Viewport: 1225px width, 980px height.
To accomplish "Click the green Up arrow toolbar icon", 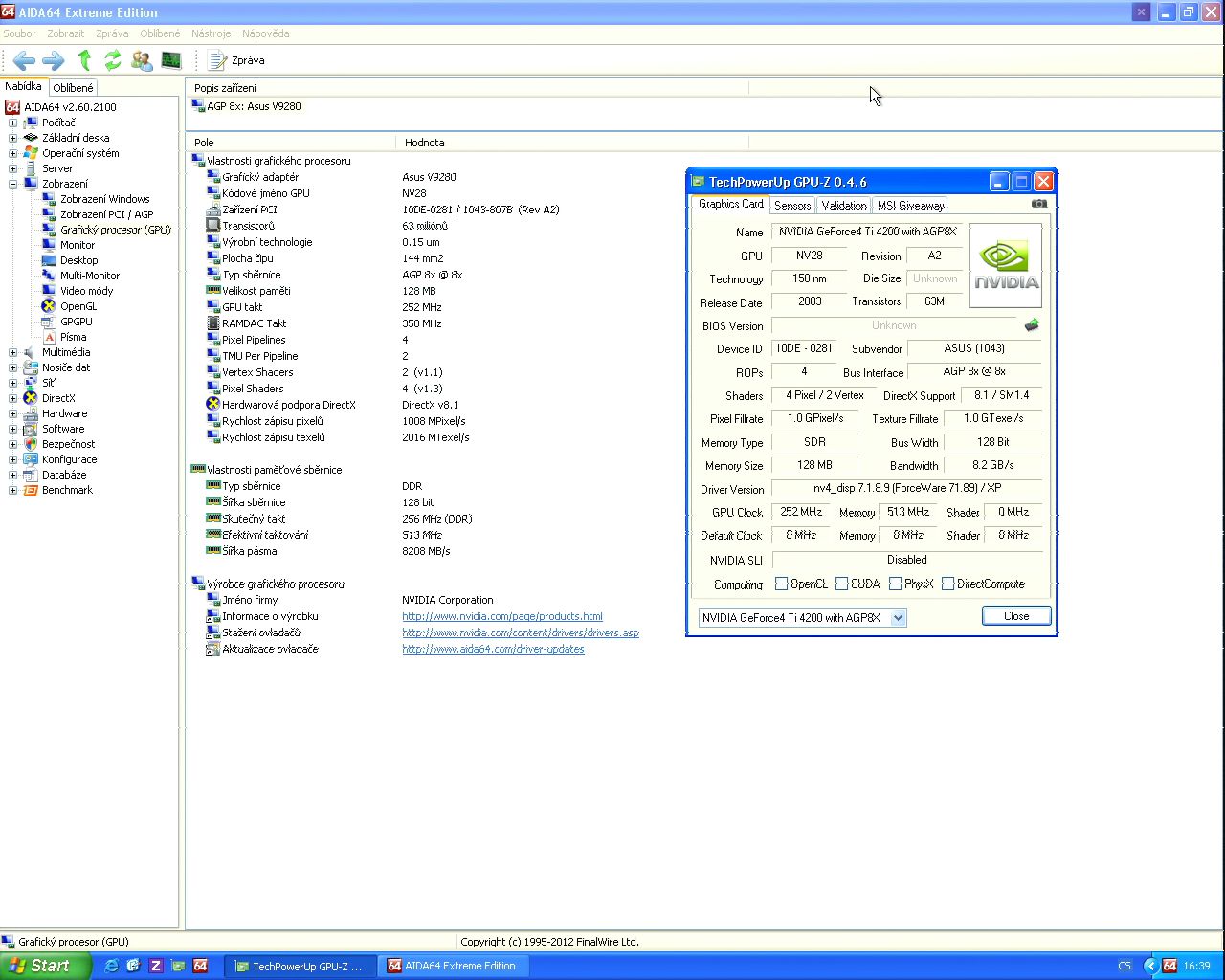I will (84, 60).
